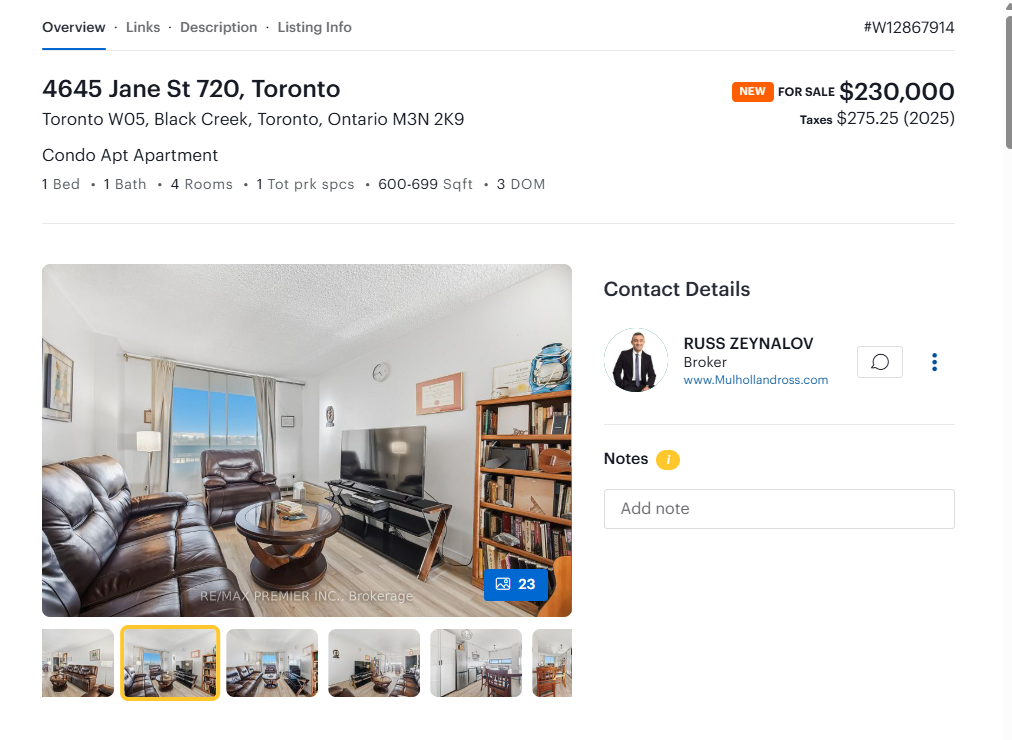Click into the Add note field
The height and width of the screenshot is (740, 1012).
[779, 509]
